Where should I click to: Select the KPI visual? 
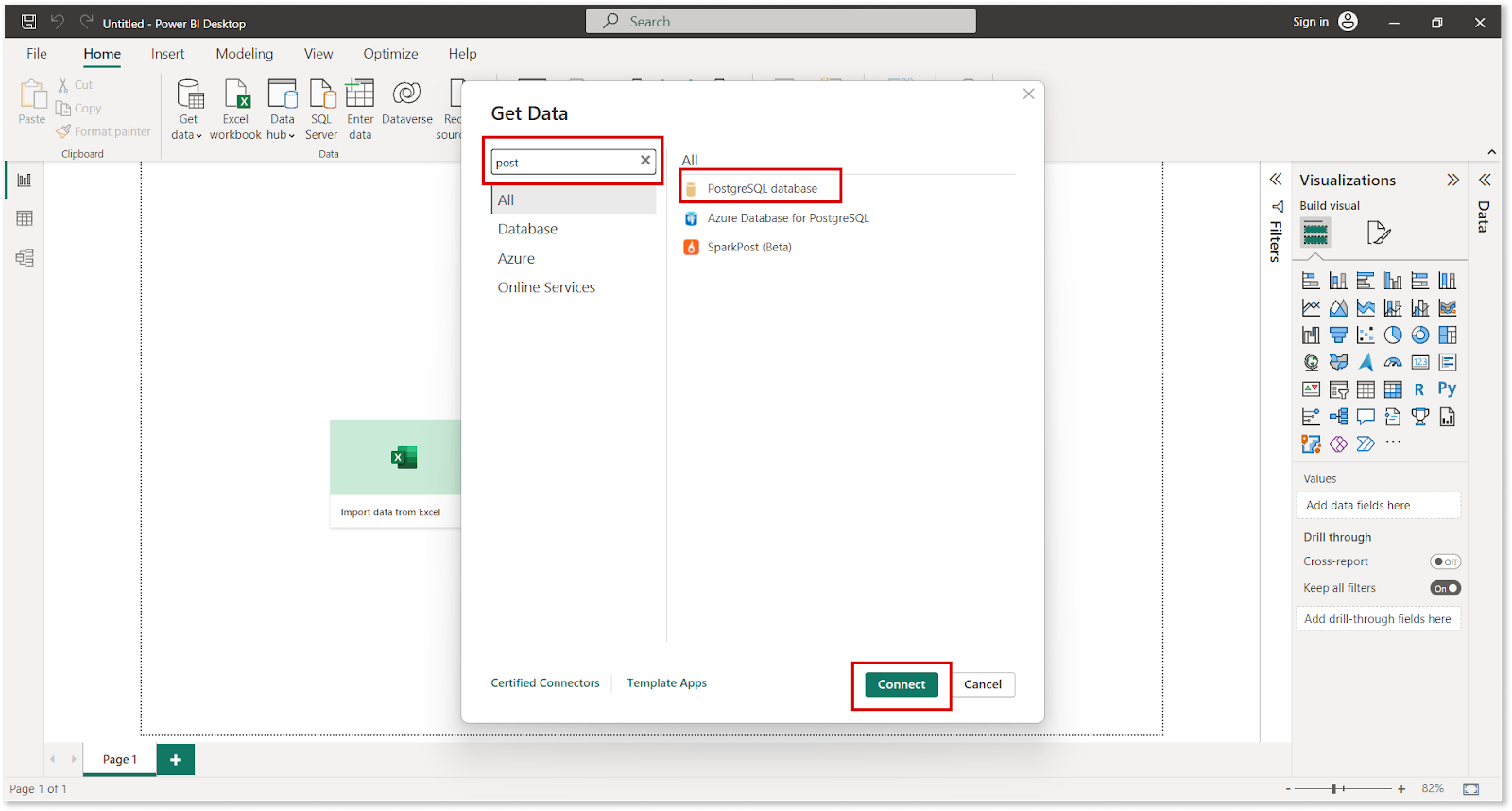point(1311,389)
